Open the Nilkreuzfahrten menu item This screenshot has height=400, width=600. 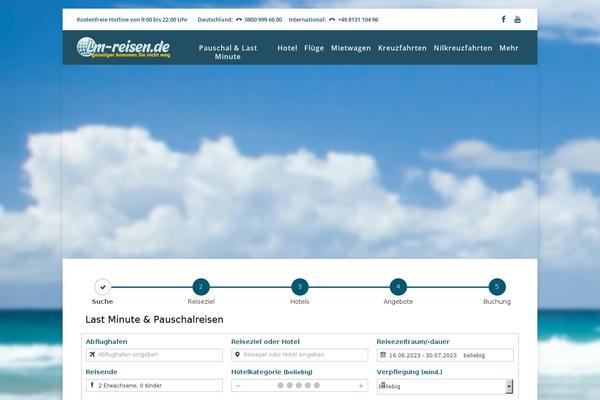pyautogui.click(x=463, y=48)
